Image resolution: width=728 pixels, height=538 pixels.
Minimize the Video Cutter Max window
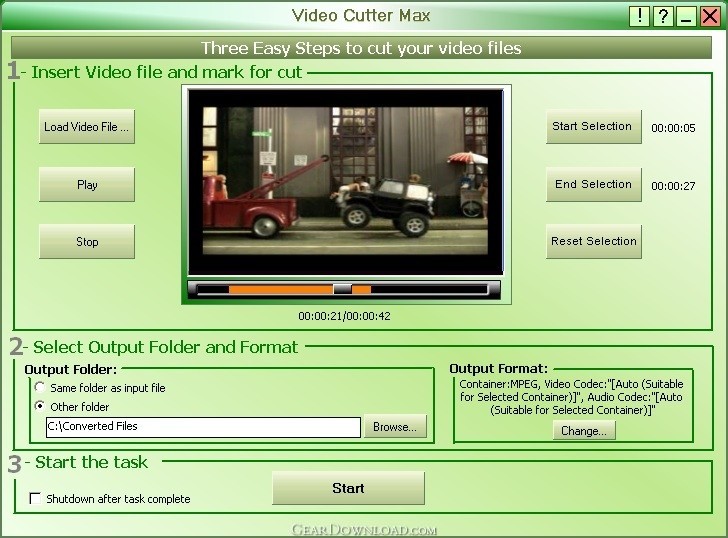coord(686,16)
